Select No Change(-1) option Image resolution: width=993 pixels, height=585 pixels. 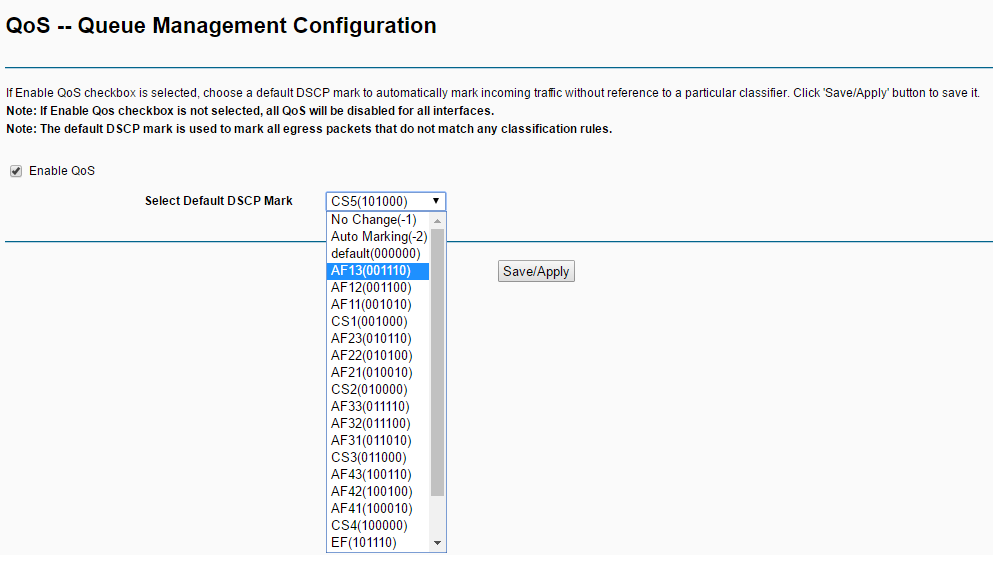tap(378, 220)
